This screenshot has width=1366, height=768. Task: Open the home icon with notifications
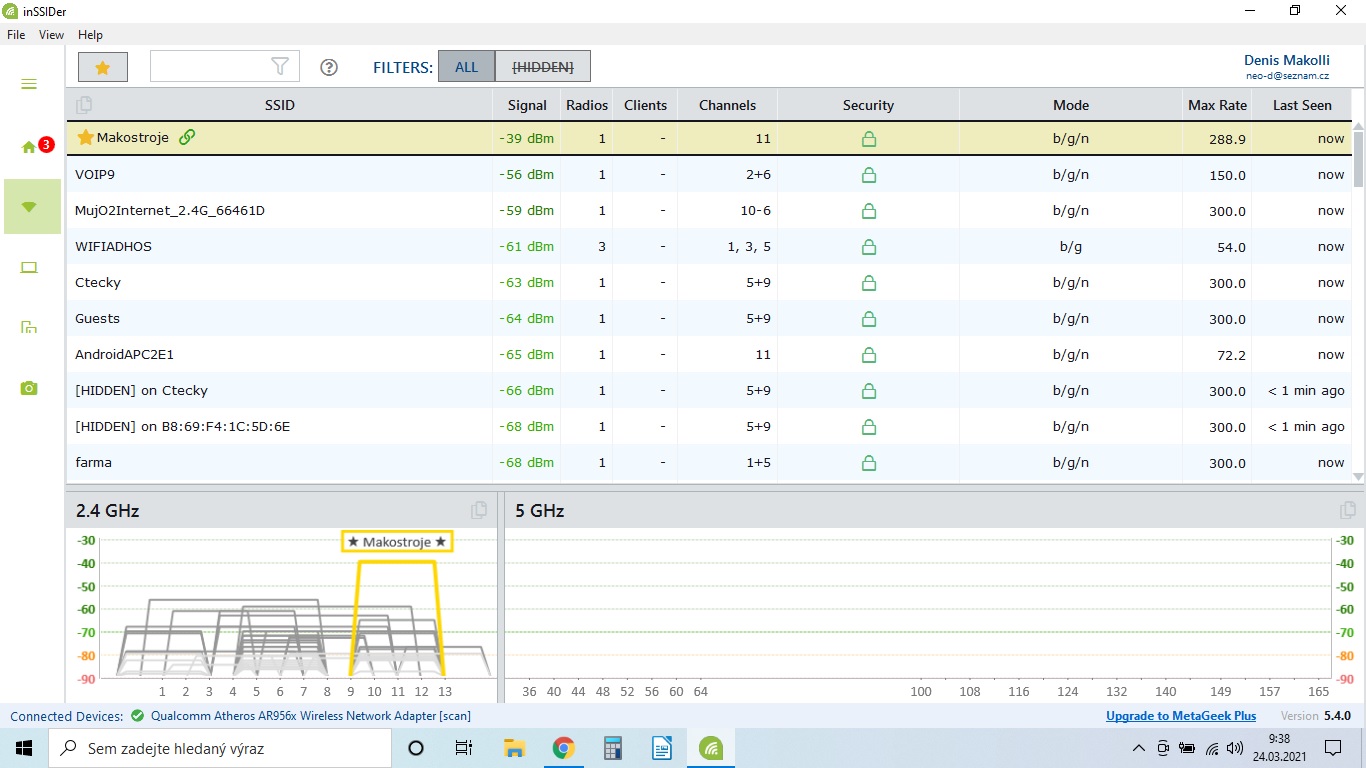(29, 147)
